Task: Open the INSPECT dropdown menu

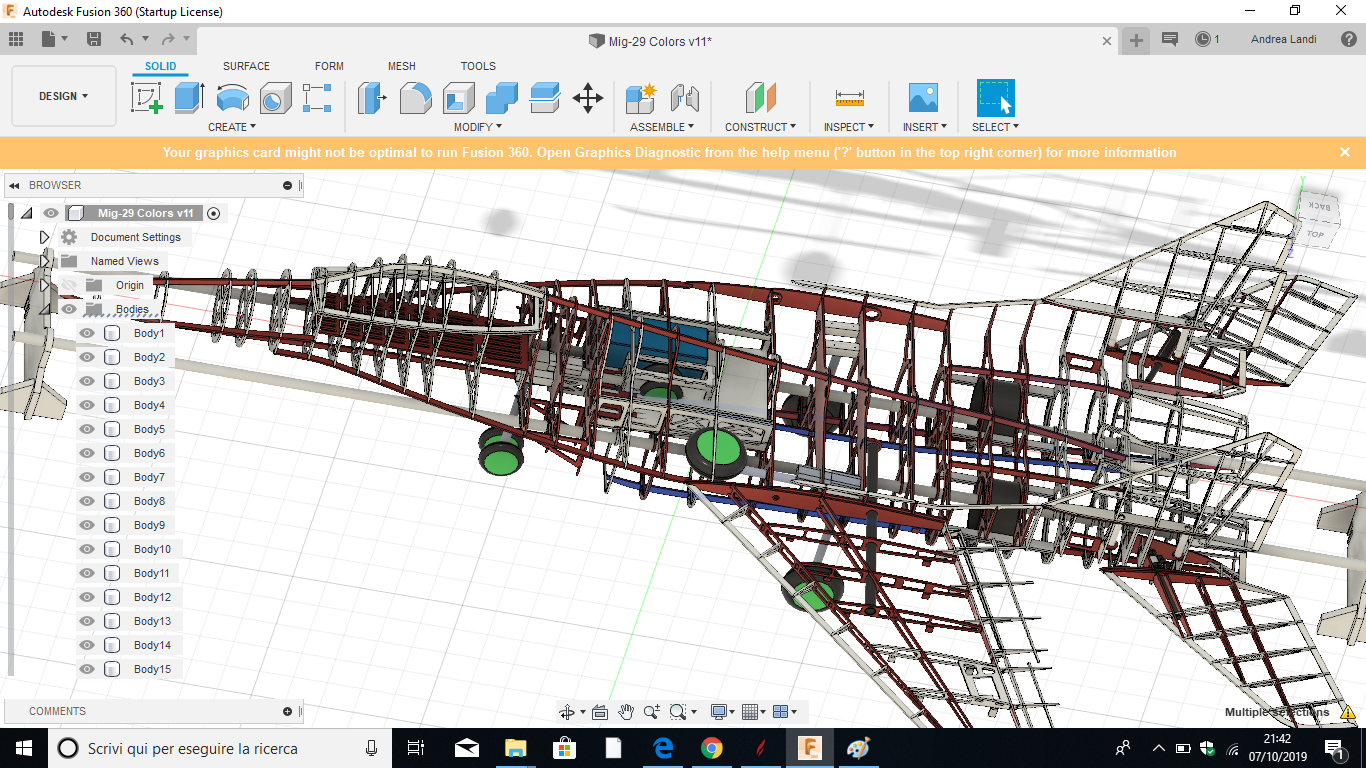Action: point(849,127)
